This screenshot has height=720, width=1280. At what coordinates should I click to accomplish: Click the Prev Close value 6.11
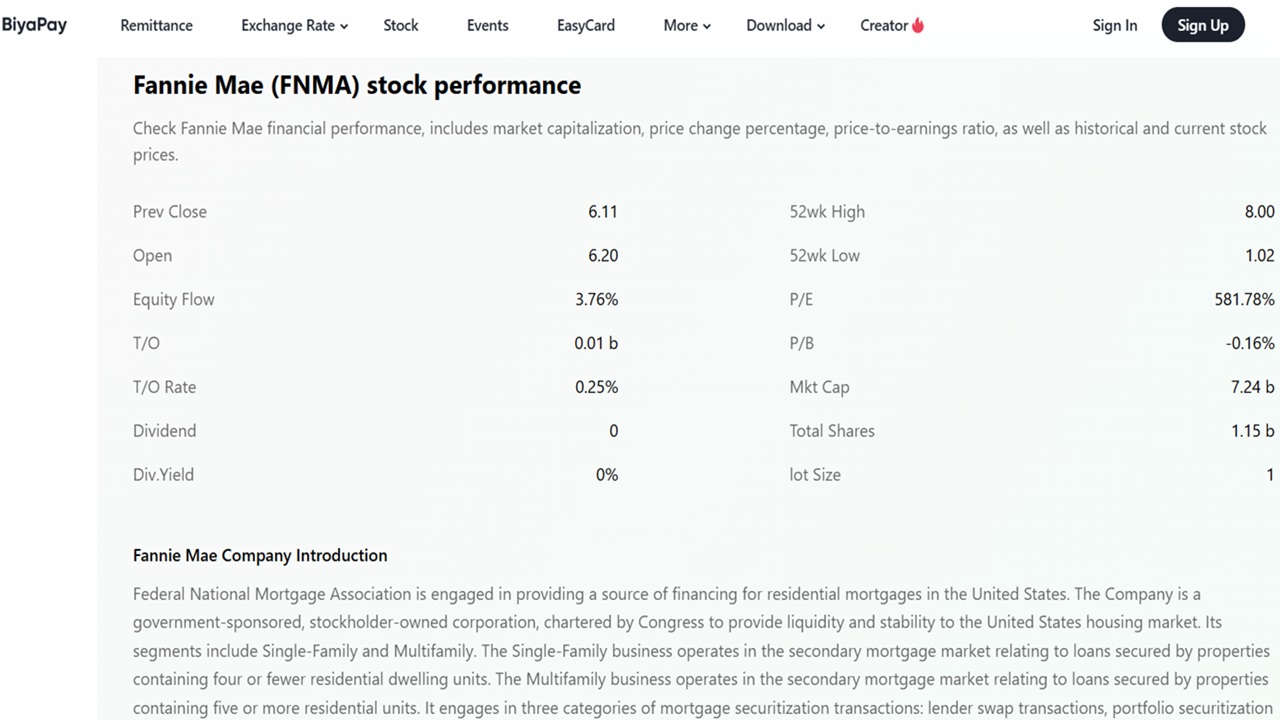pos(603,211)
